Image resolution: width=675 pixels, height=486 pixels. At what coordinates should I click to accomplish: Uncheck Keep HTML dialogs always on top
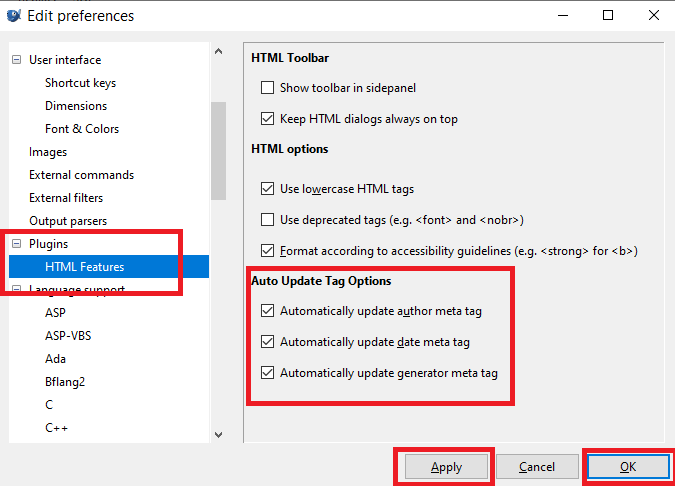[x=267, y=119]
